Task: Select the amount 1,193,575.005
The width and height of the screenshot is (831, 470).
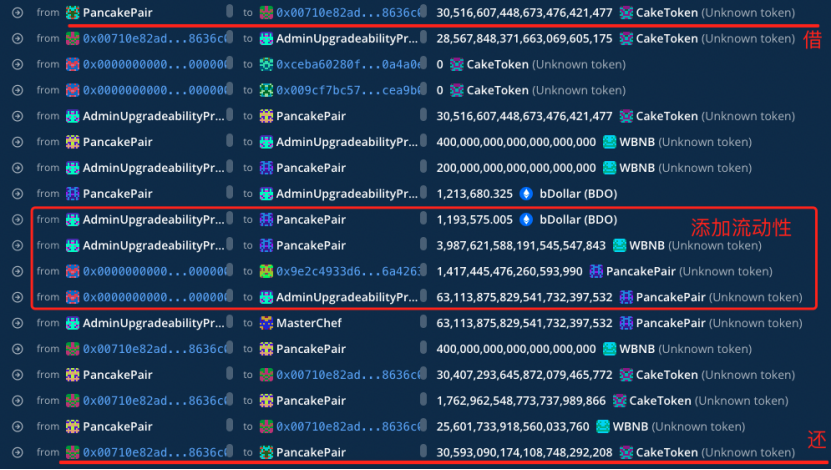Action: point(474,220)
